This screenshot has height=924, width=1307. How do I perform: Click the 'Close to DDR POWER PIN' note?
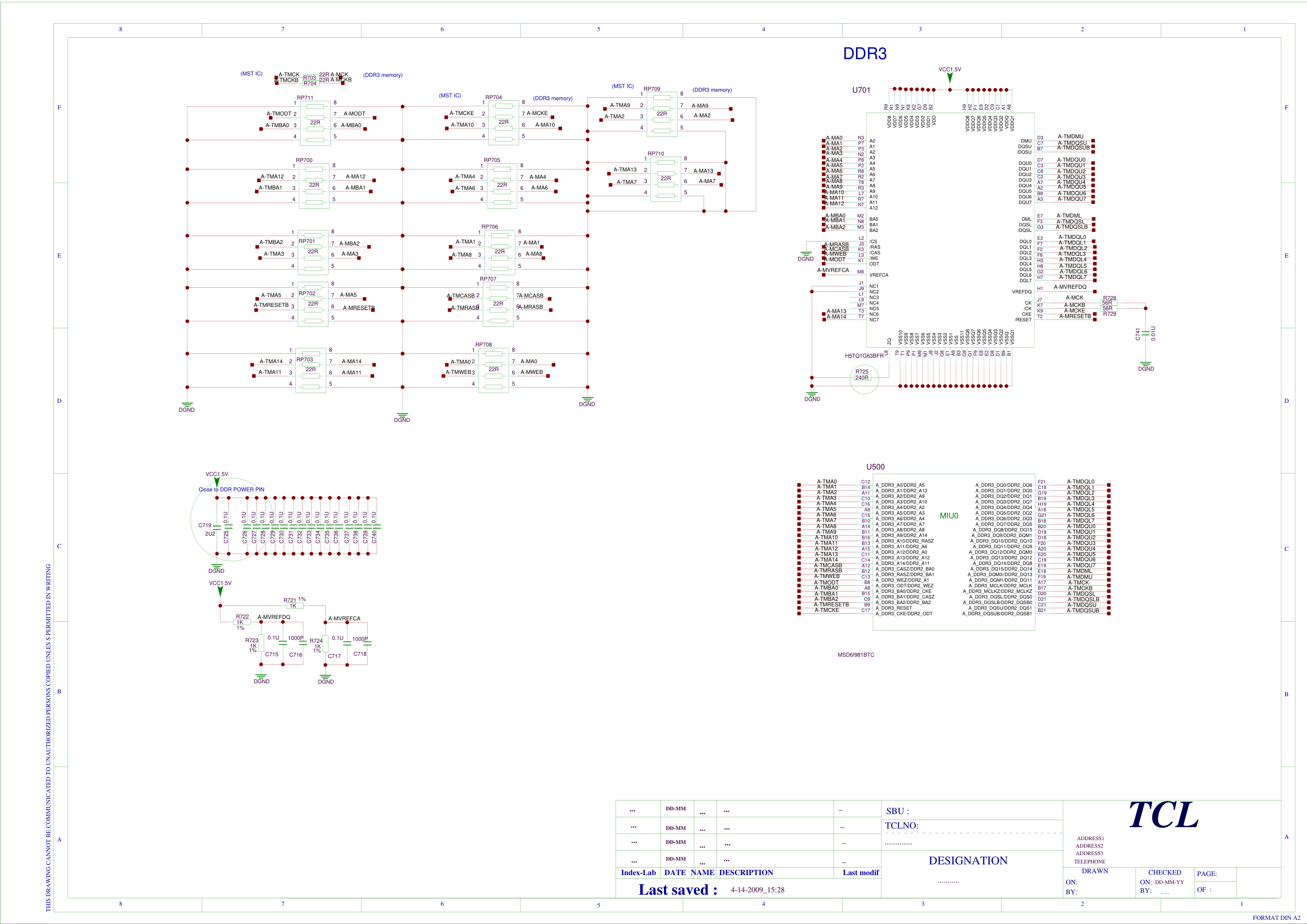coord(231,489)
